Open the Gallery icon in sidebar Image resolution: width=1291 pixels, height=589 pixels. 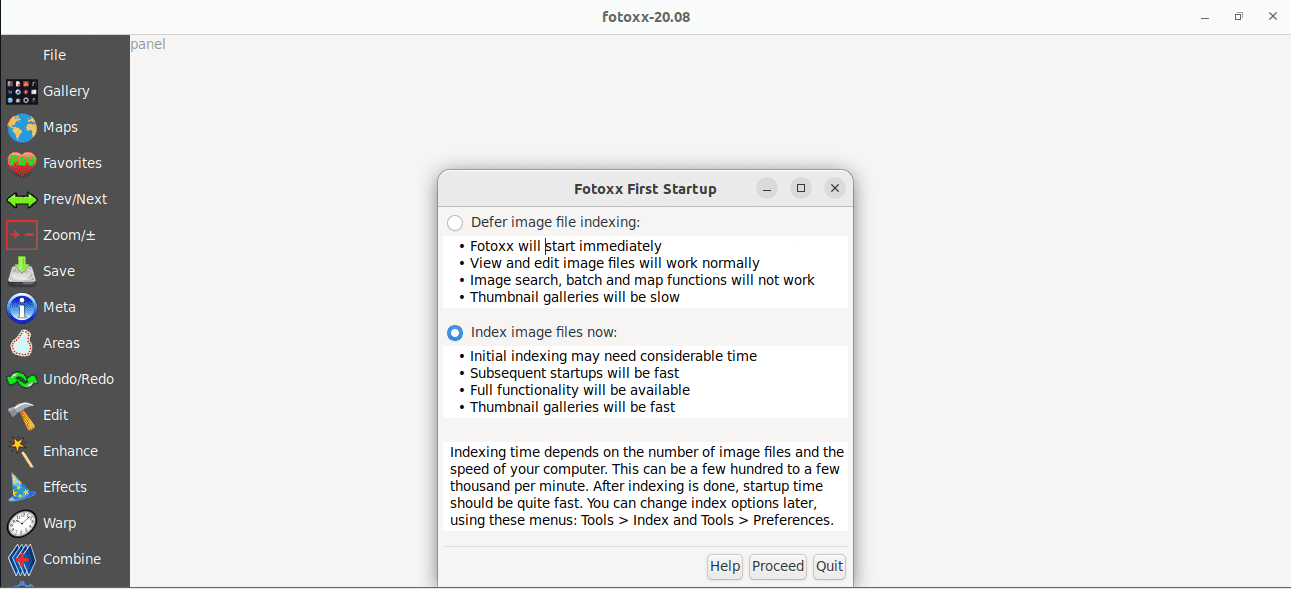tap(22, 91)
